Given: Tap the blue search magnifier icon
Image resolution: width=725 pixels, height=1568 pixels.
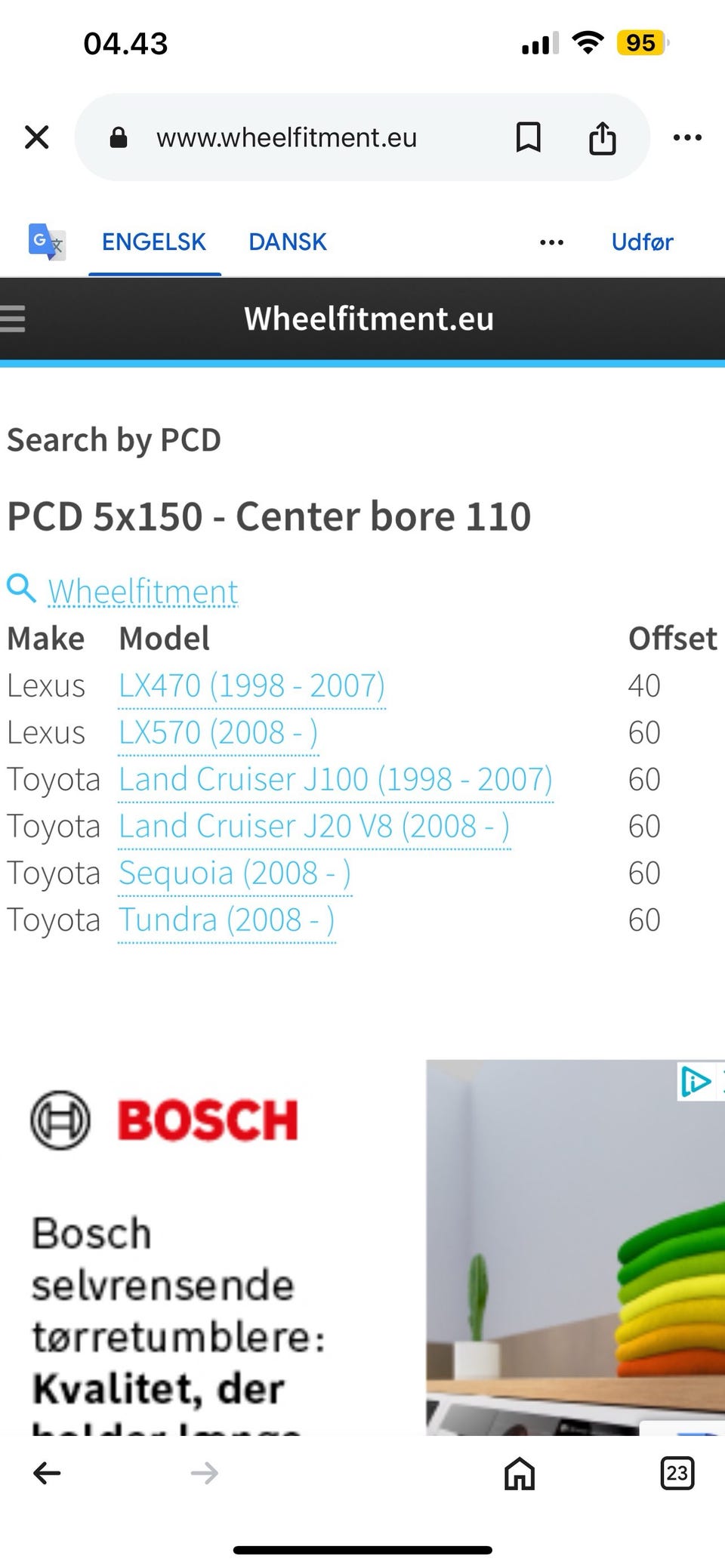Looking at the screenshot, I should pyautogui.click(x=21, y=587).
